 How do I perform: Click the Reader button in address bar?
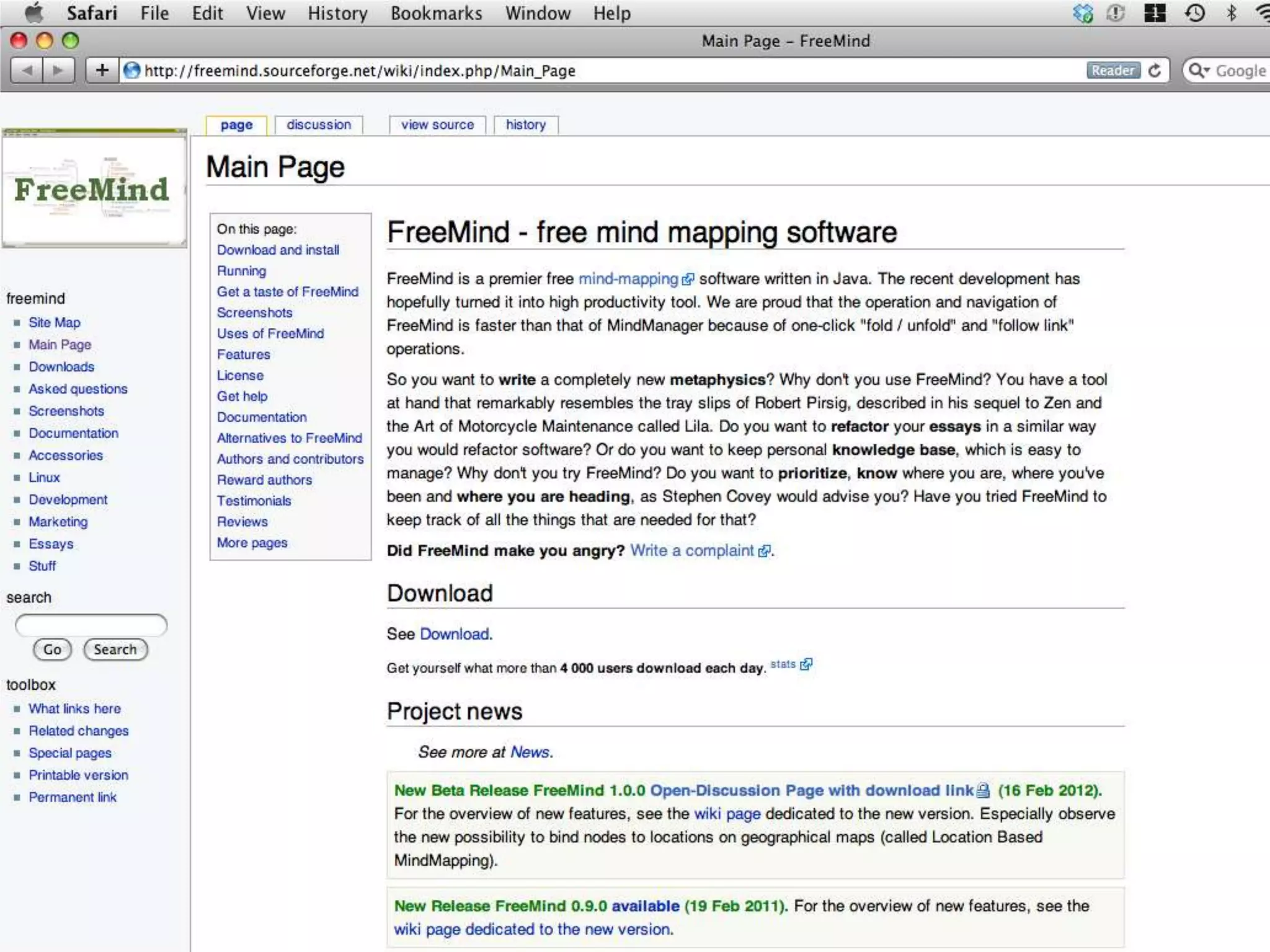point(1112,71)
